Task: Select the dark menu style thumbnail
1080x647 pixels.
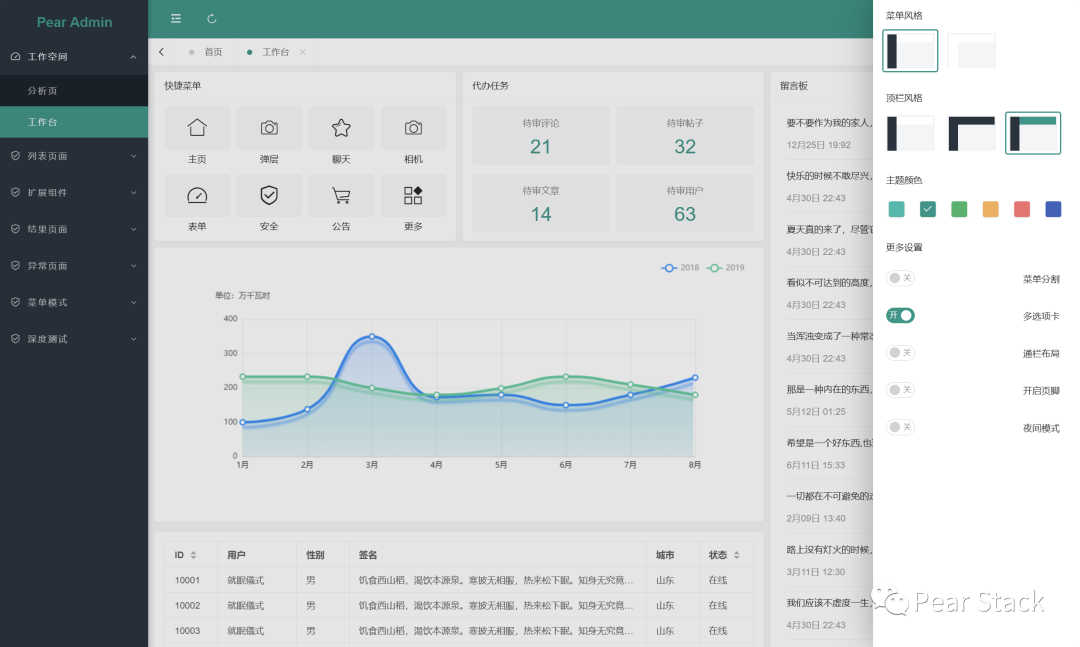Action: tap(910, 51)
